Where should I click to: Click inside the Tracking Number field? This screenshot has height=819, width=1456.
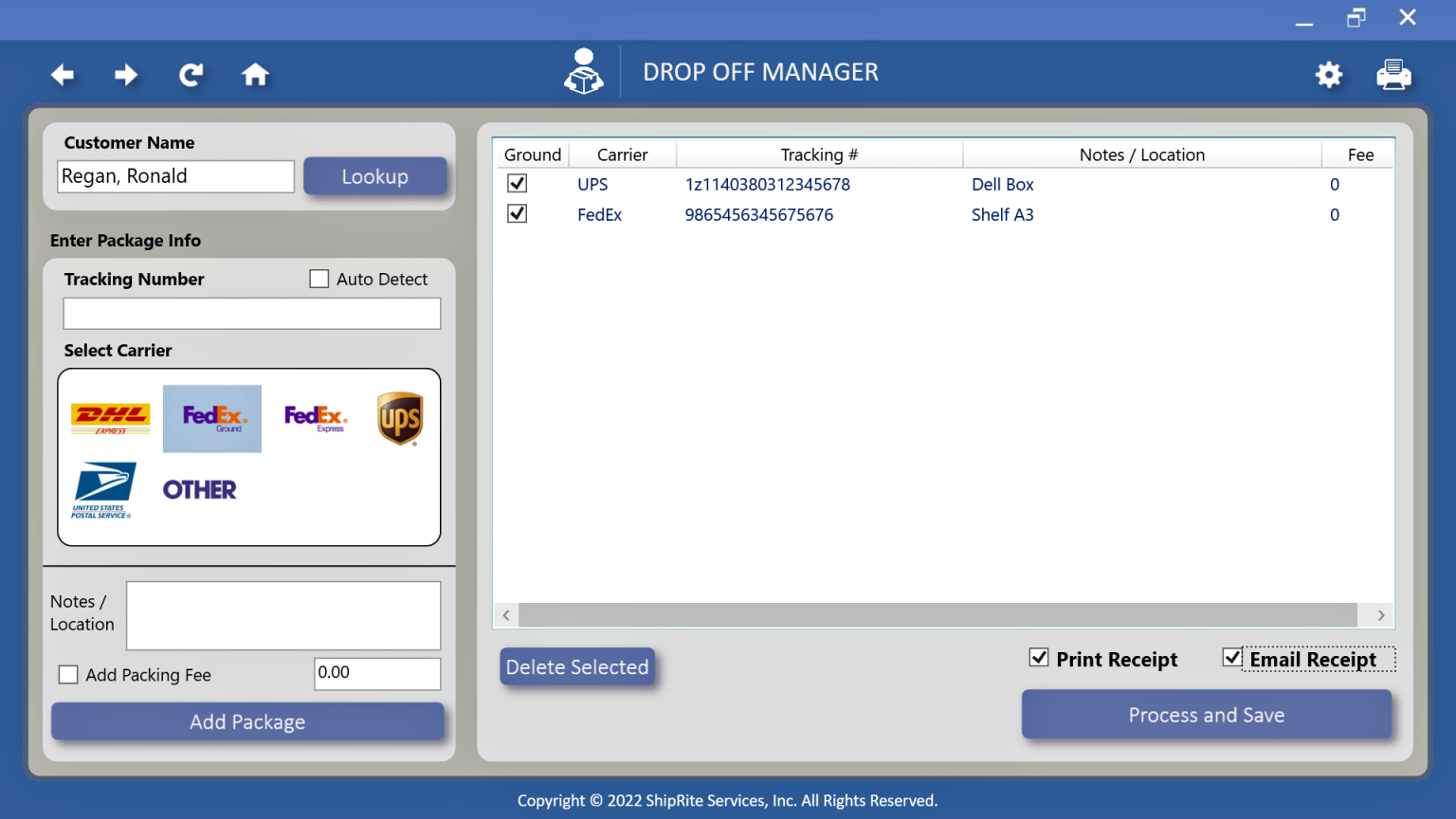click(251, 313)
